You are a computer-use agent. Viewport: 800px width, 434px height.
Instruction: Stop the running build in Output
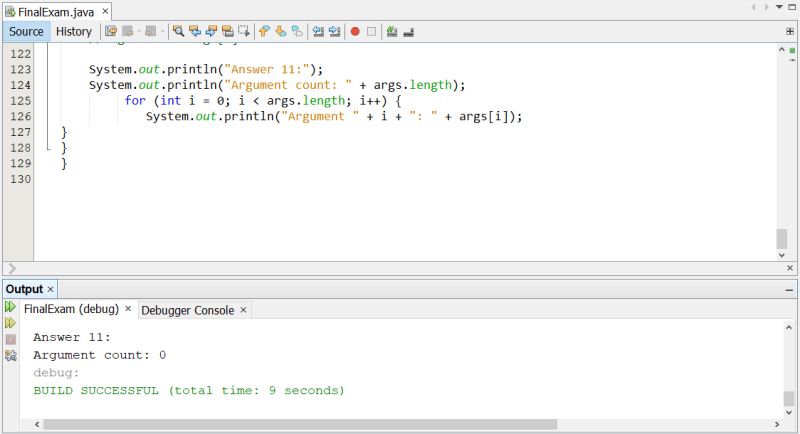pyautogui.click(x=11, y=339)
